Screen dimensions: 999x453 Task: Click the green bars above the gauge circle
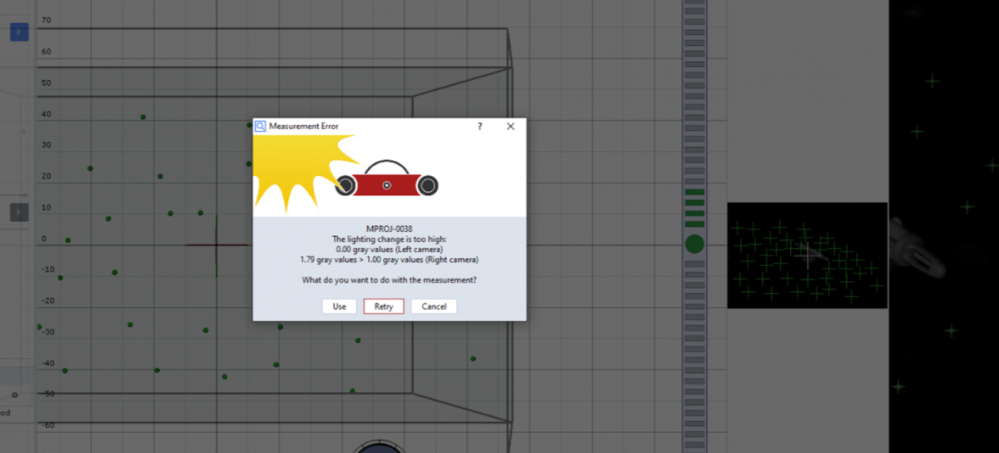click(x=695, y=207)
